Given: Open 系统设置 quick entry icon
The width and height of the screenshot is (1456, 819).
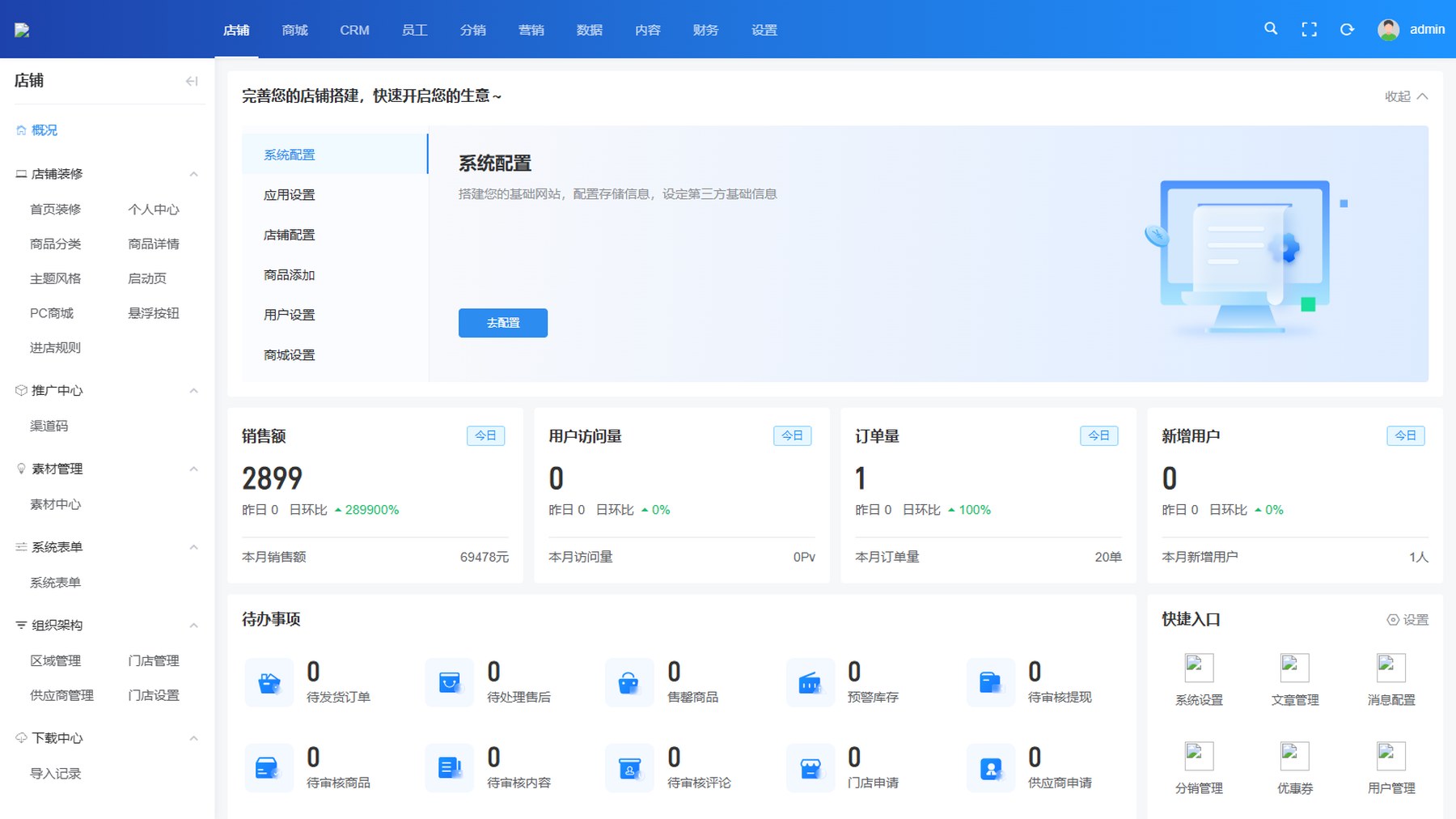Looking at the screenshot, I should tap(1199, 668).
